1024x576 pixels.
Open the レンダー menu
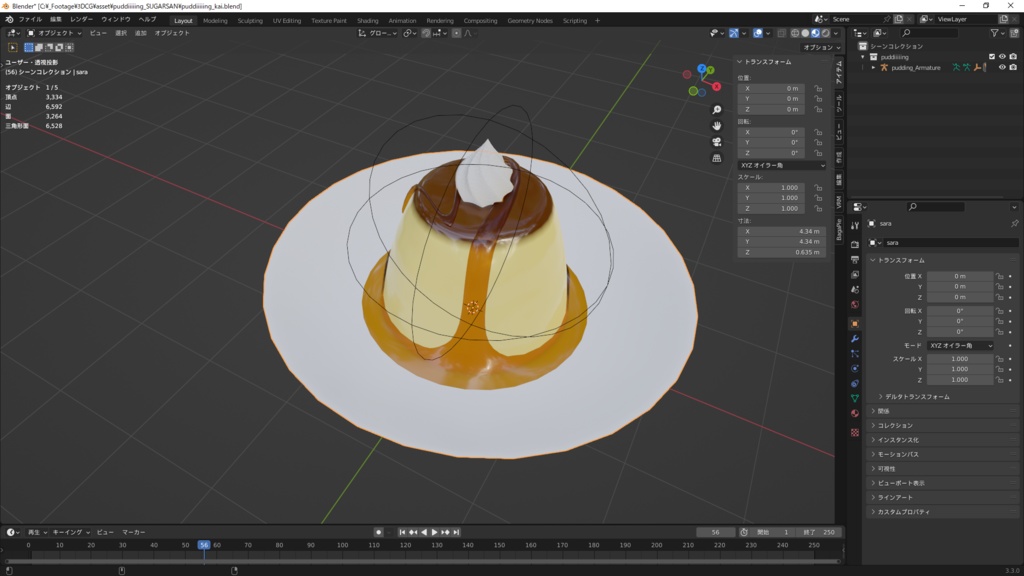81,20
